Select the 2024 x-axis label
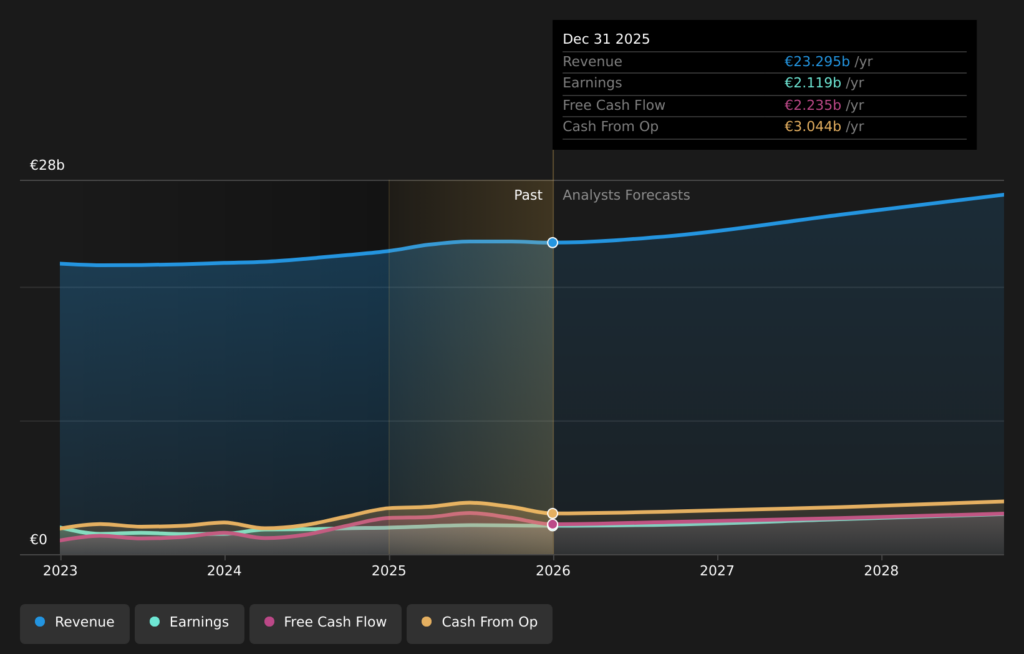This screenshot has width=1024, height=654. pos(224,570)
